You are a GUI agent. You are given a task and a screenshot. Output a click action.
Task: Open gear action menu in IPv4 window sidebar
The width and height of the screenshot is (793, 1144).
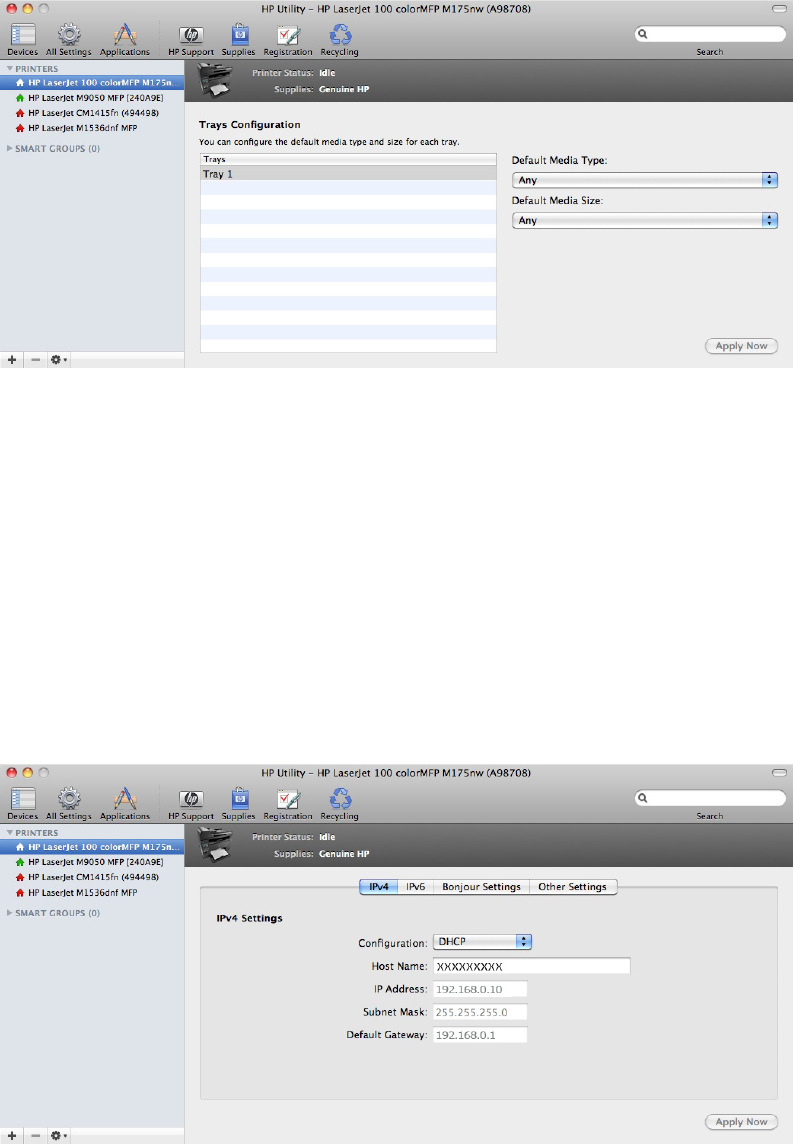click(58, 1136)
